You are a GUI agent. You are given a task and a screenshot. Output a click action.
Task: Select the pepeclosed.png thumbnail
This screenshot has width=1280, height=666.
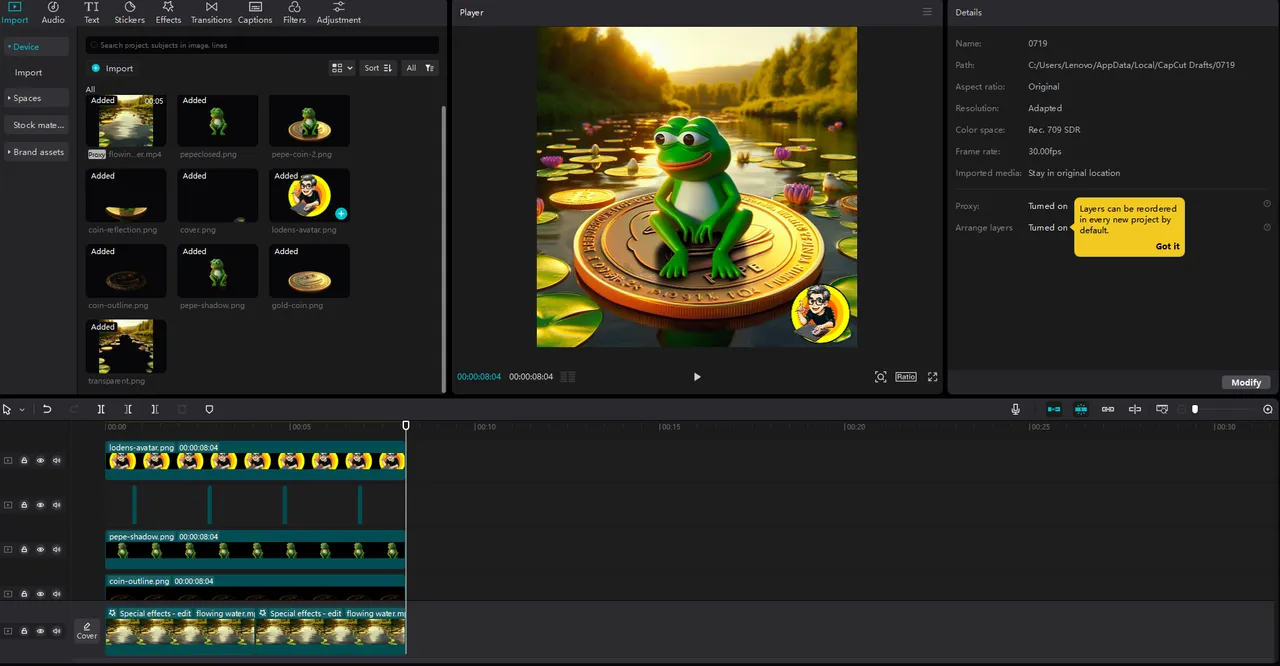tap(218, 121)
